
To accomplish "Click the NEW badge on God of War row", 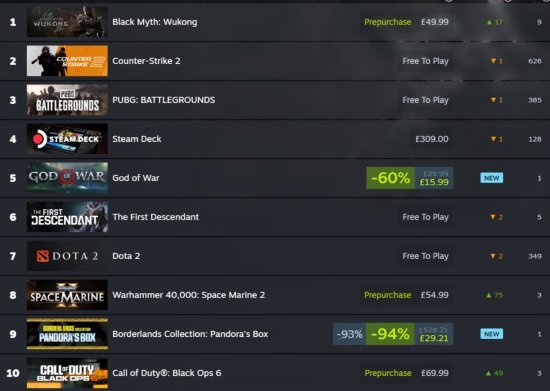I will point(491,178).
